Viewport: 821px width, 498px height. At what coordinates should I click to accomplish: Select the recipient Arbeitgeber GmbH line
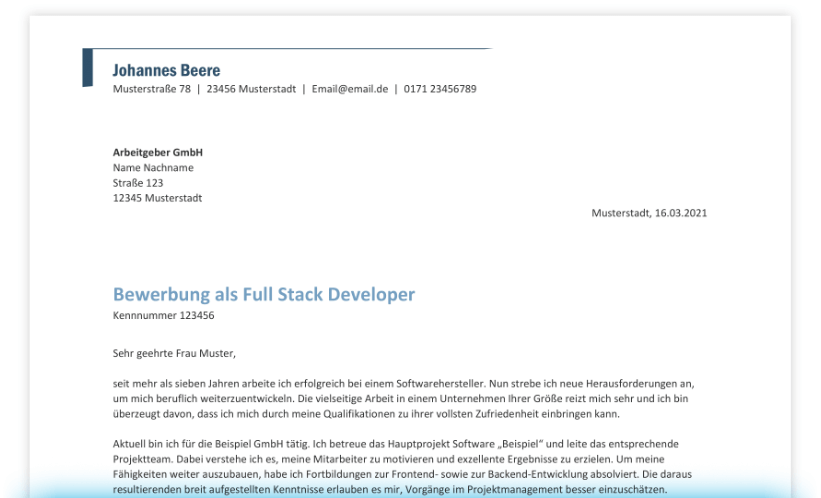158,152
